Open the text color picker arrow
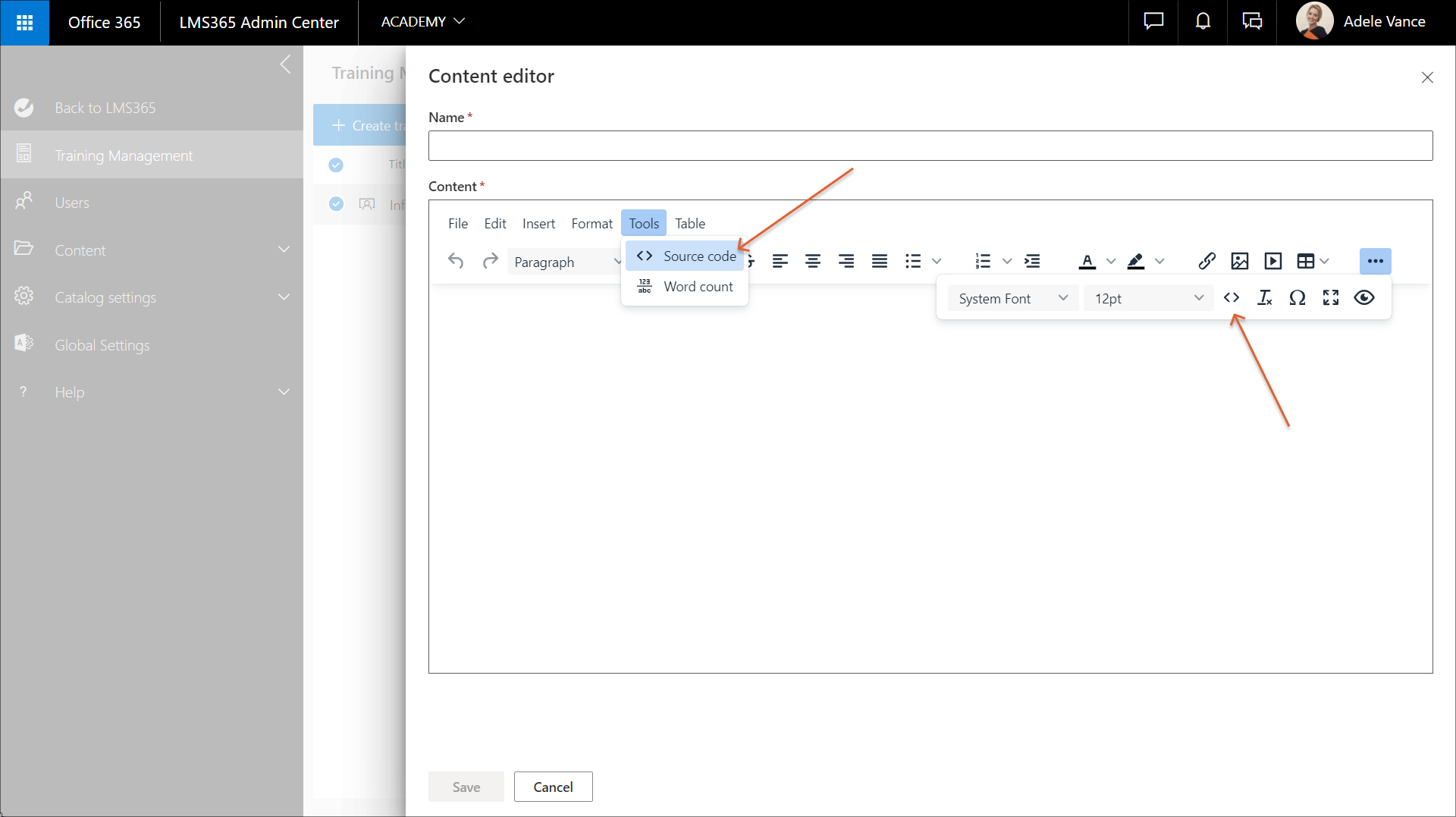 [1111, 261]
